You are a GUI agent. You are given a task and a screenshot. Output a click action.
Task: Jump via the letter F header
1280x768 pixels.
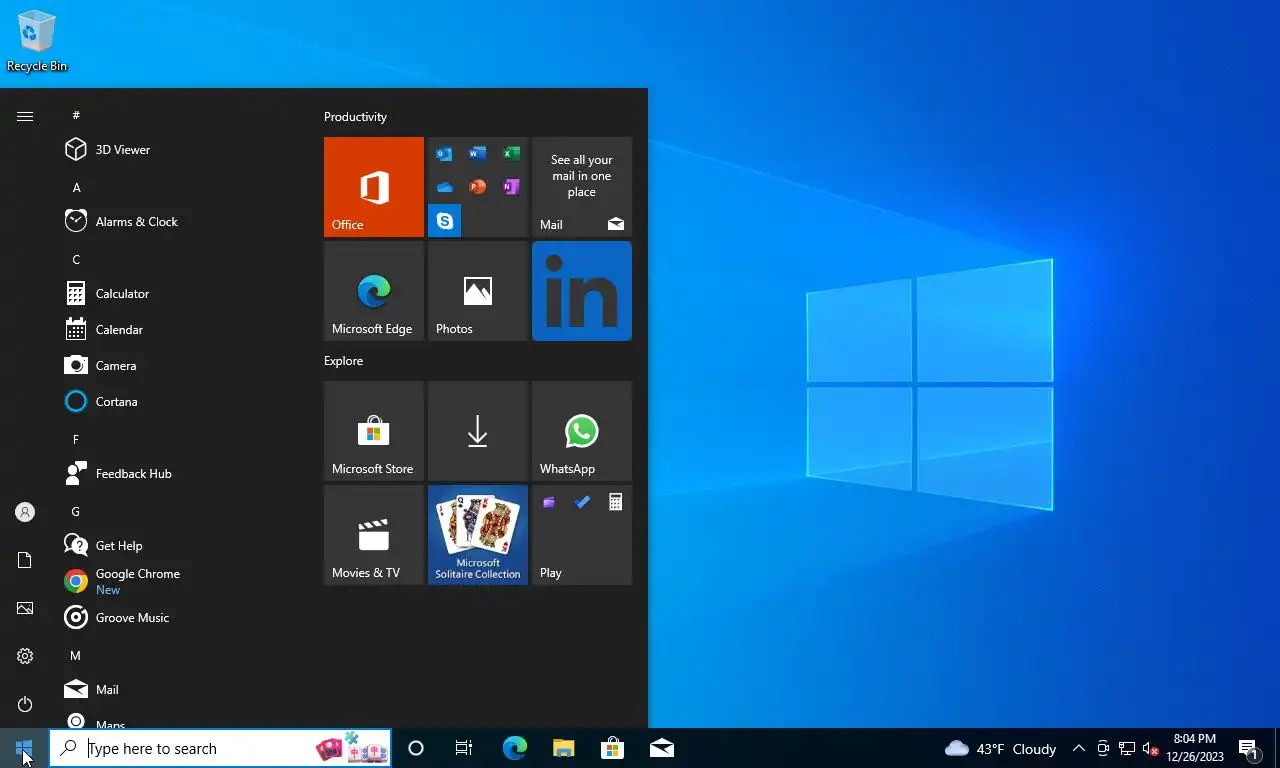[76, 440]
